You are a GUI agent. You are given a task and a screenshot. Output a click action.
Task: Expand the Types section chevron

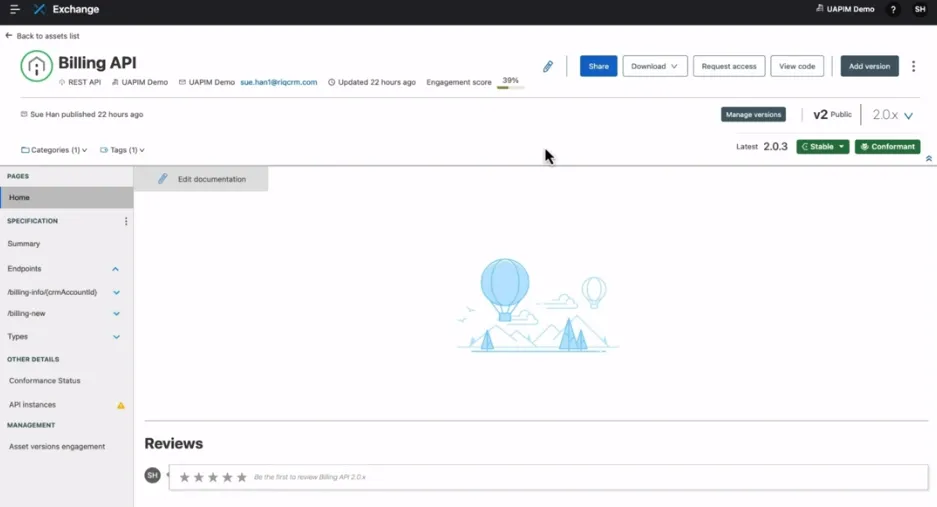click(117, 337)
